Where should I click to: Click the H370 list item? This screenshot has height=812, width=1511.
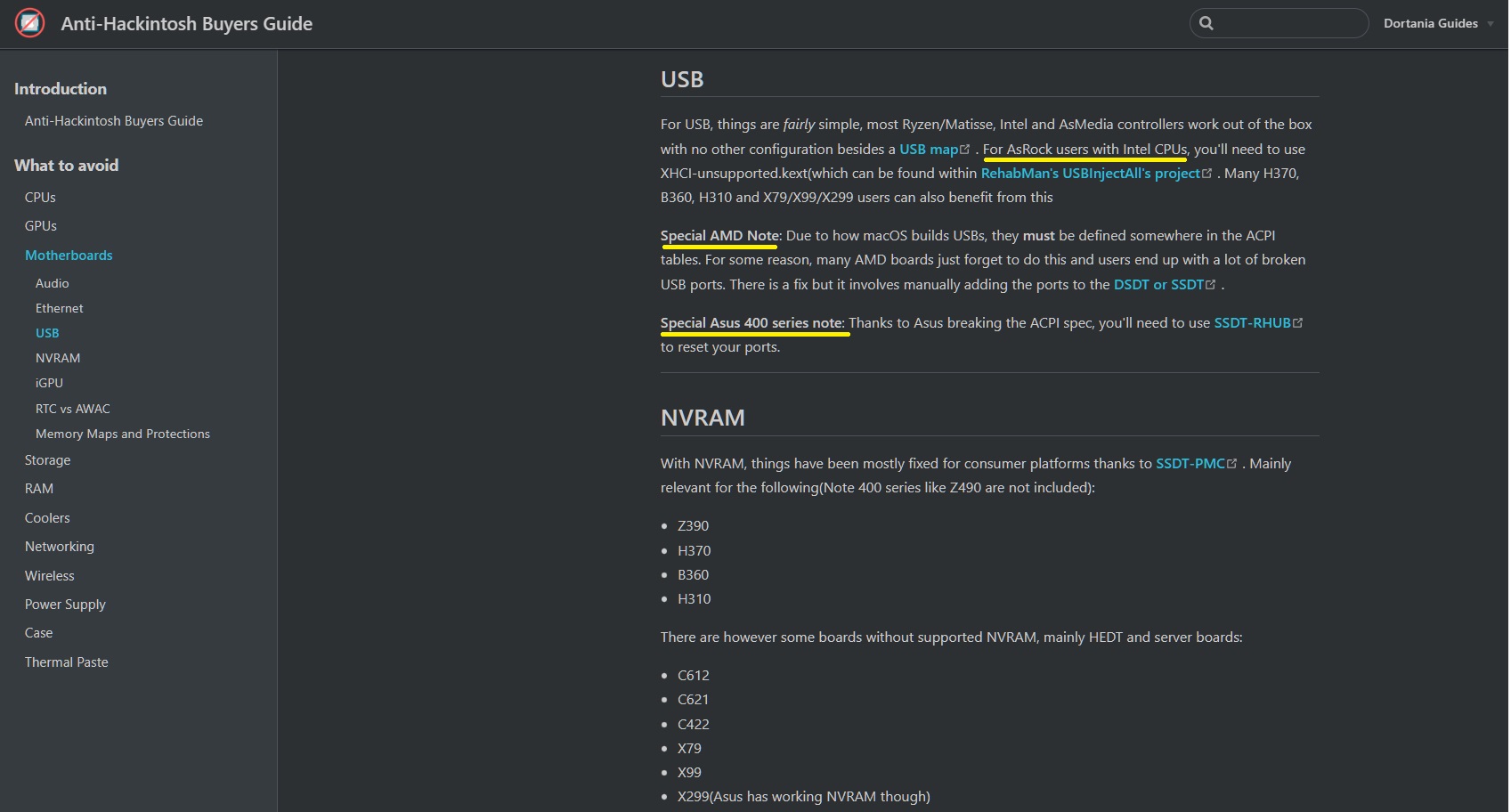(694, 551)
